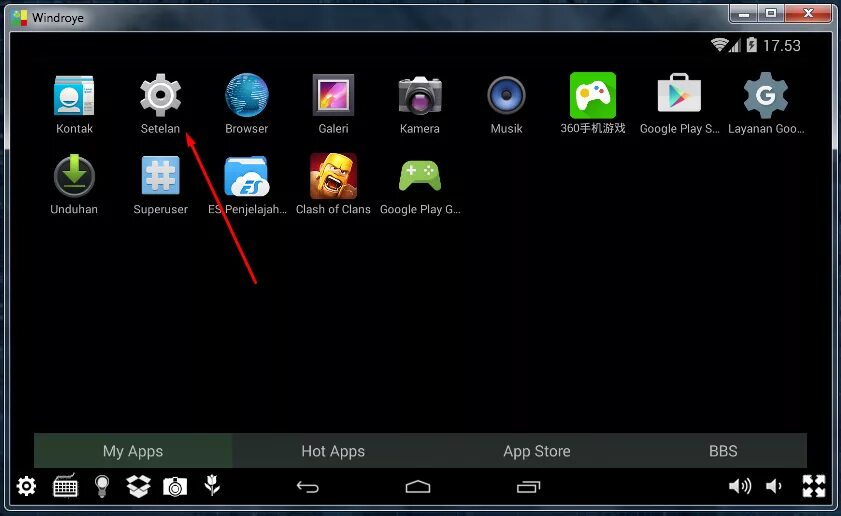The width and height of the screenshot is (841, 516).
Task: Click the Dropbox-style box icon
Action: [138, 486]
